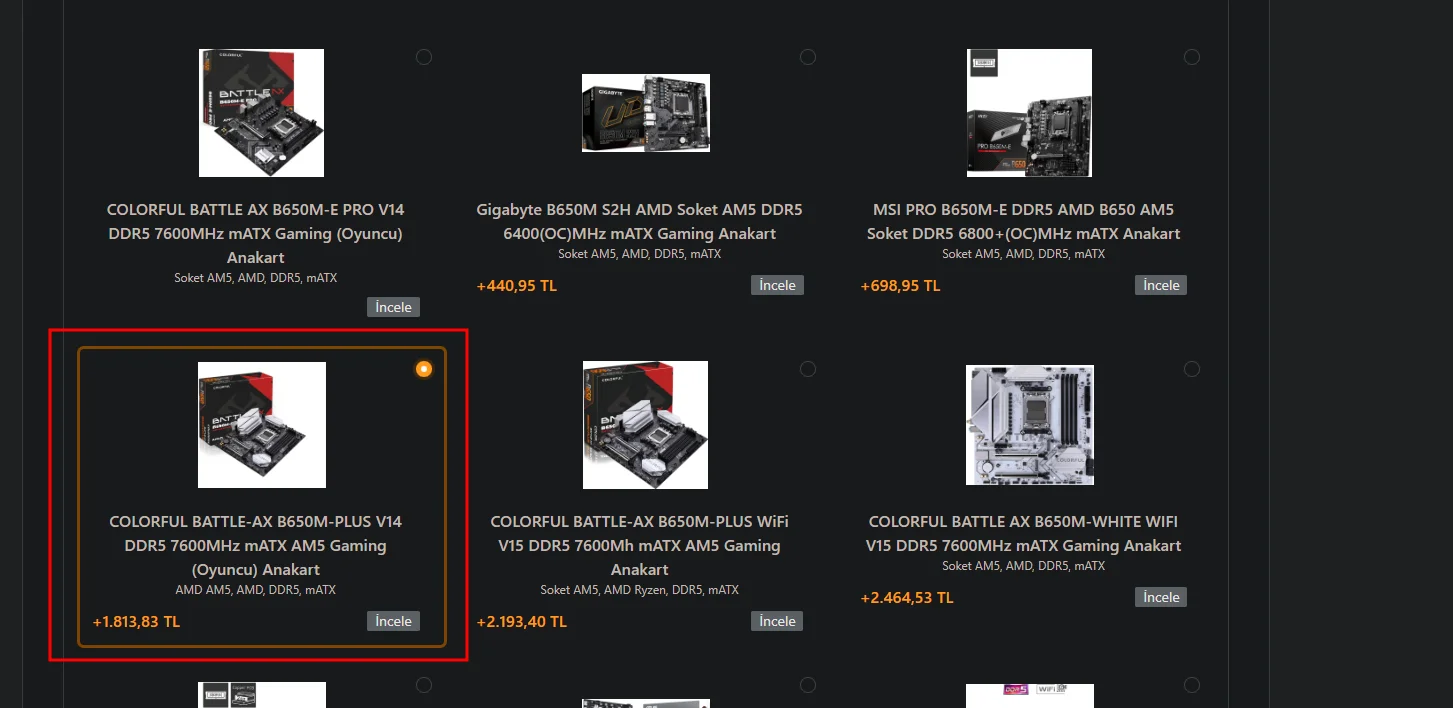This screenshot has width=1453, height=708.
Task: Click İncele for B650M-PLUS WiFi V15
Action: click(x=777, y=621)
